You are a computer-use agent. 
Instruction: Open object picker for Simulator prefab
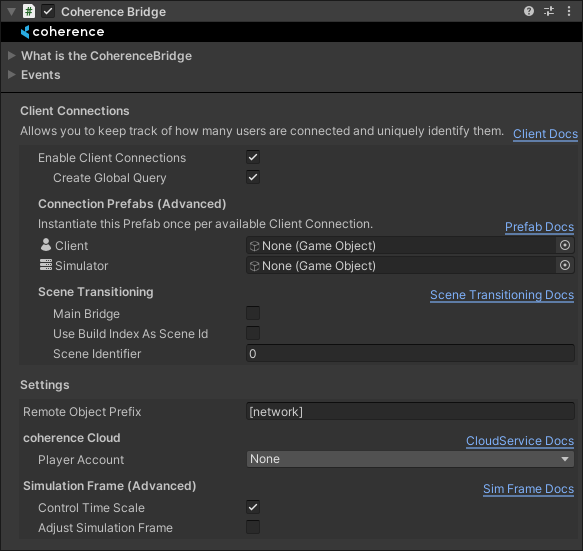click(x=565, y=265)
